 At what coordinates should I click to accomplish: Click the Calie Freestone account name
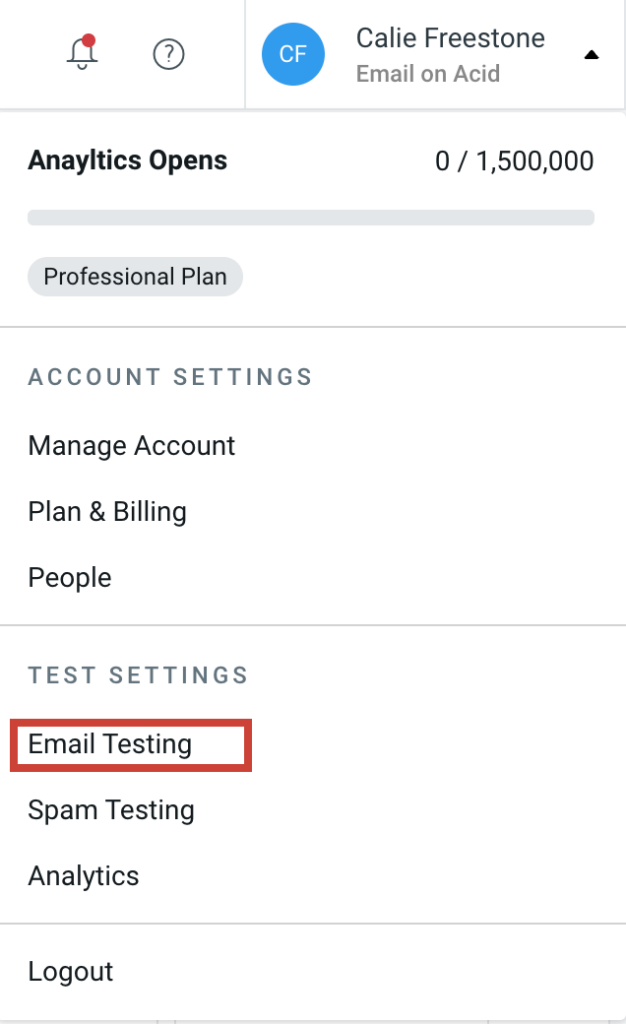tap(450, 38)
